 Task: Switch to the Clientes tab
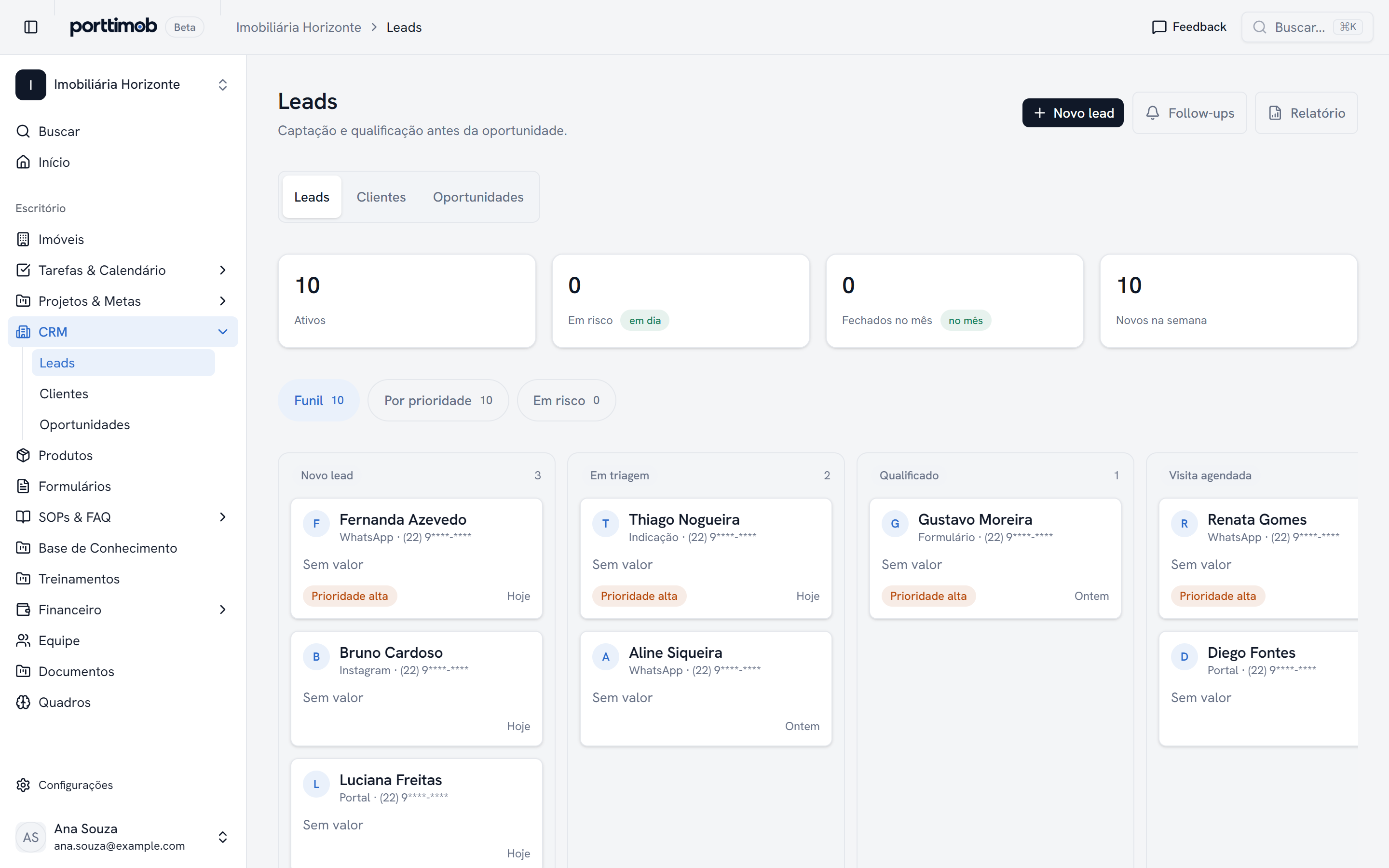[x=381, y=197]
